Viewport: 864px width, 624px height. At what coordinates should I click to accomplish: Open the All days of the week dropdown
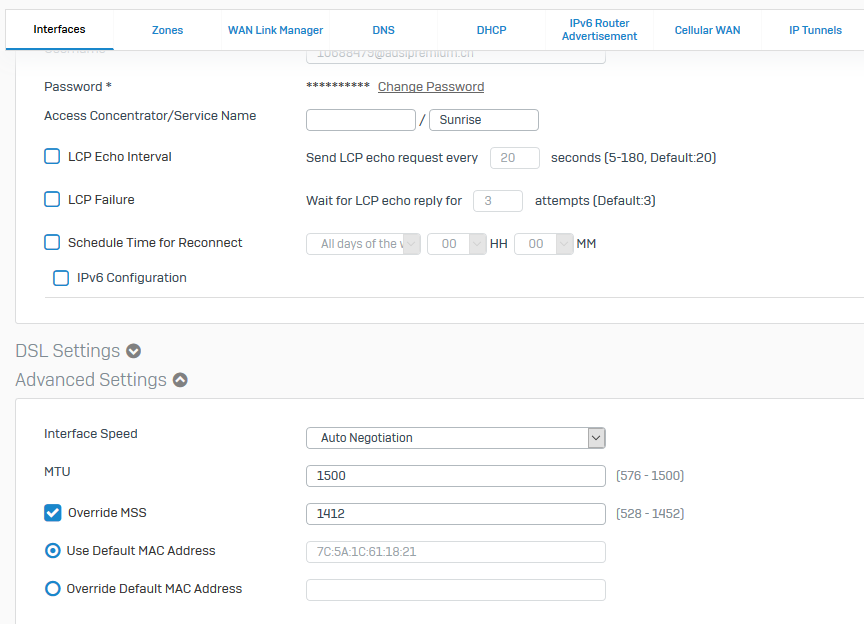[363, 244]
